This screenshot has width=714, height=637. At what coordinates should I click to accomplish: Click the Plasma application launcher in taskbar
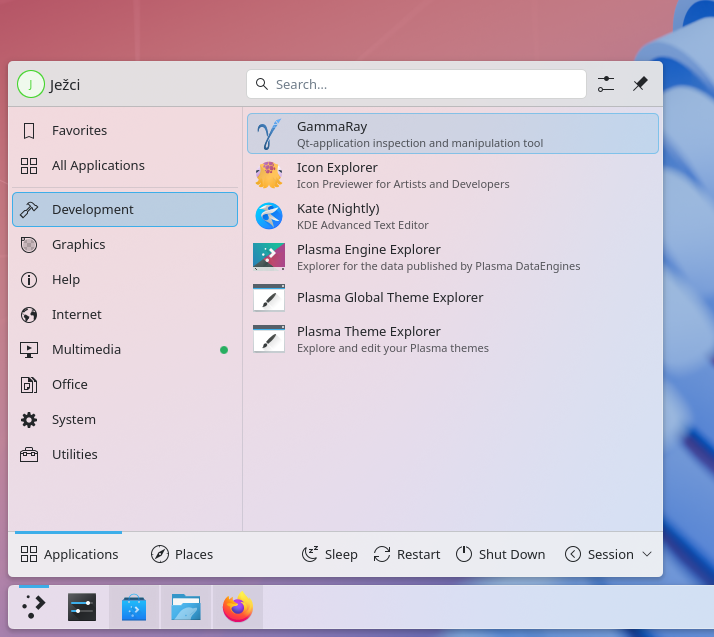tap(34, 607)
